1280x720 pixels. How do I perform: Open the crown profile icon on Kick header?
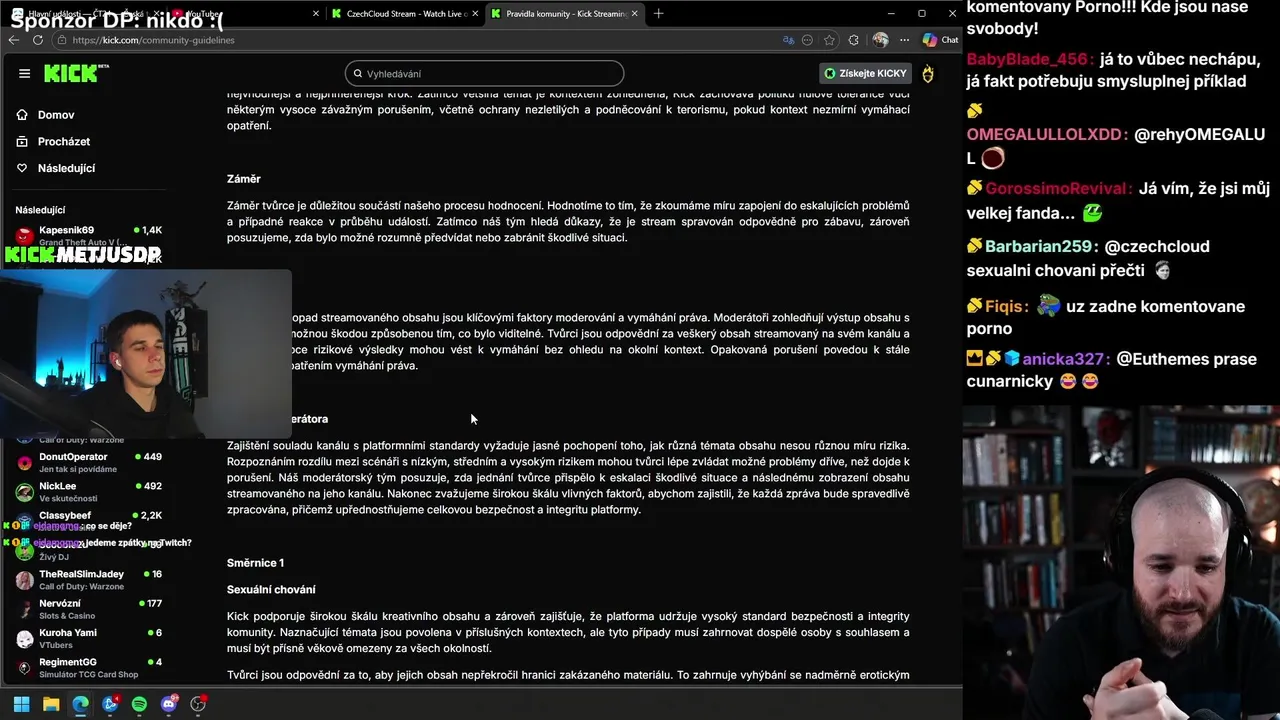pyautogui.click(x=928, y=73)
